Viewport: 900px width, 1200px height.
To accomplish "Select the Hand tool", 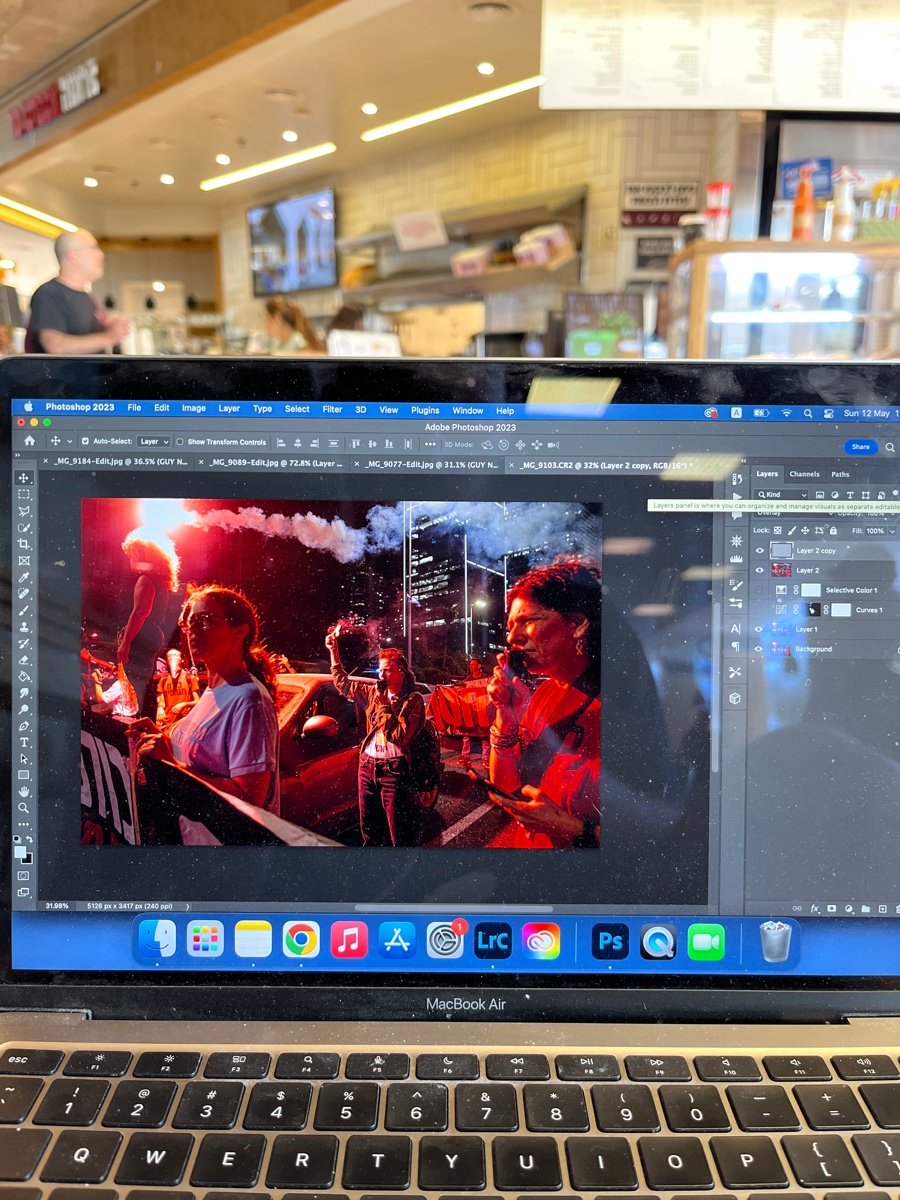I will [24, 792].
